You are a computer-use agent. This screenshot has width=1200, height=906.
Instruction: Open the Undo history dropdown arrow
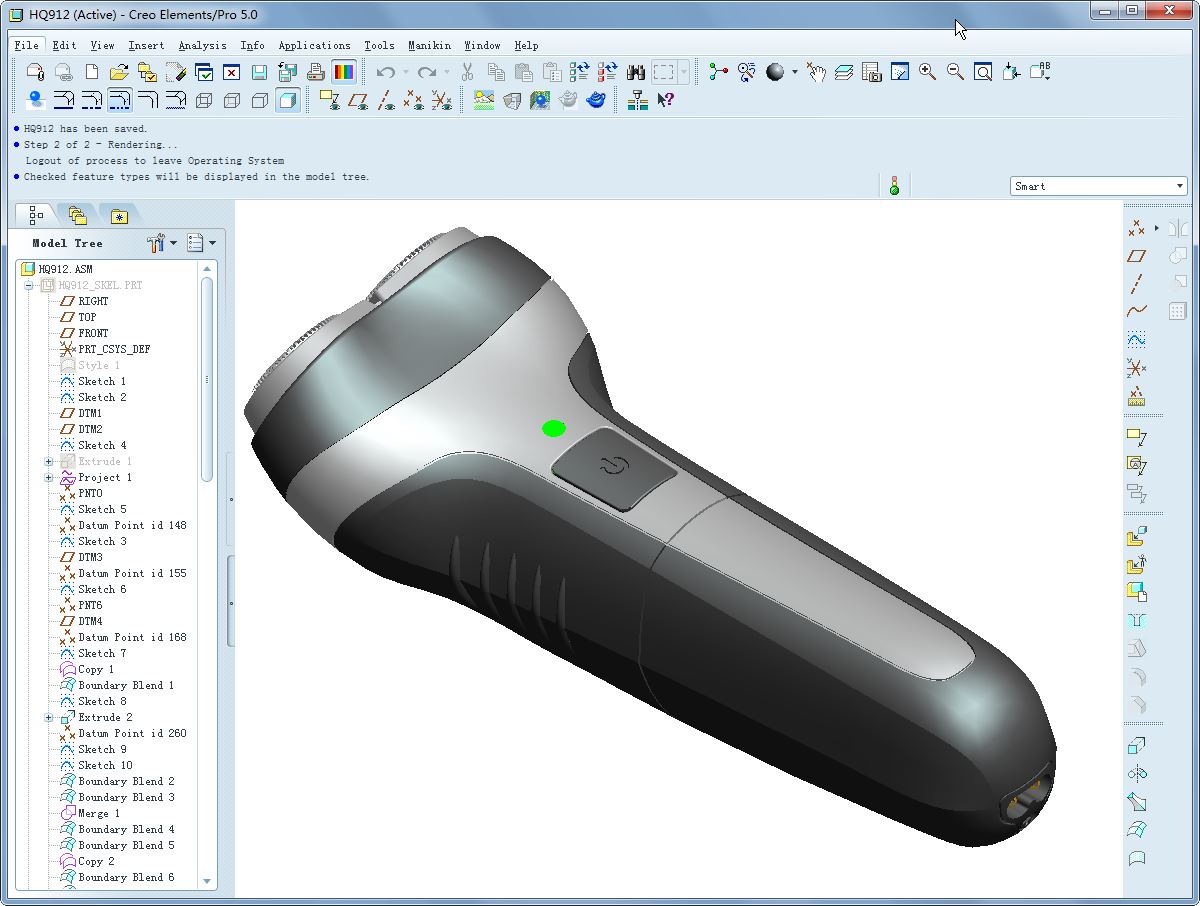[x=405, y=72]
